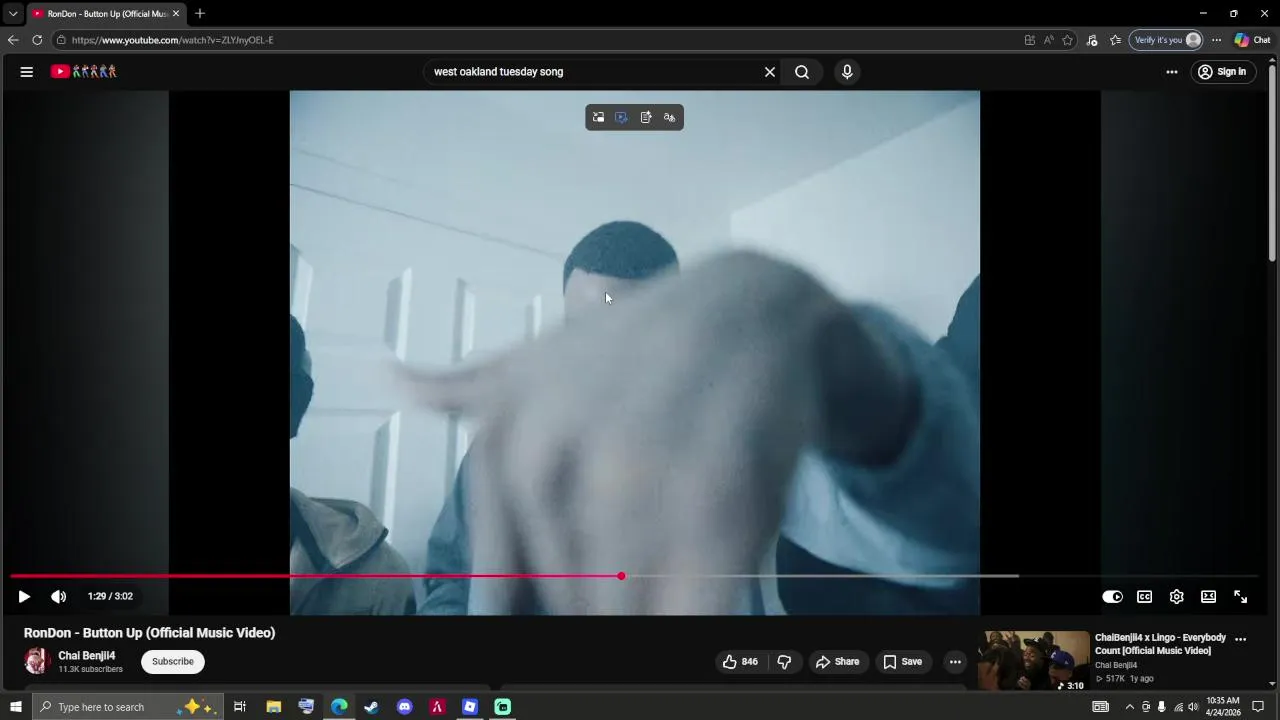This screenshot has height=720, width=1280.
Task: Open more actions below video
Action: click(x=955, y=661)
